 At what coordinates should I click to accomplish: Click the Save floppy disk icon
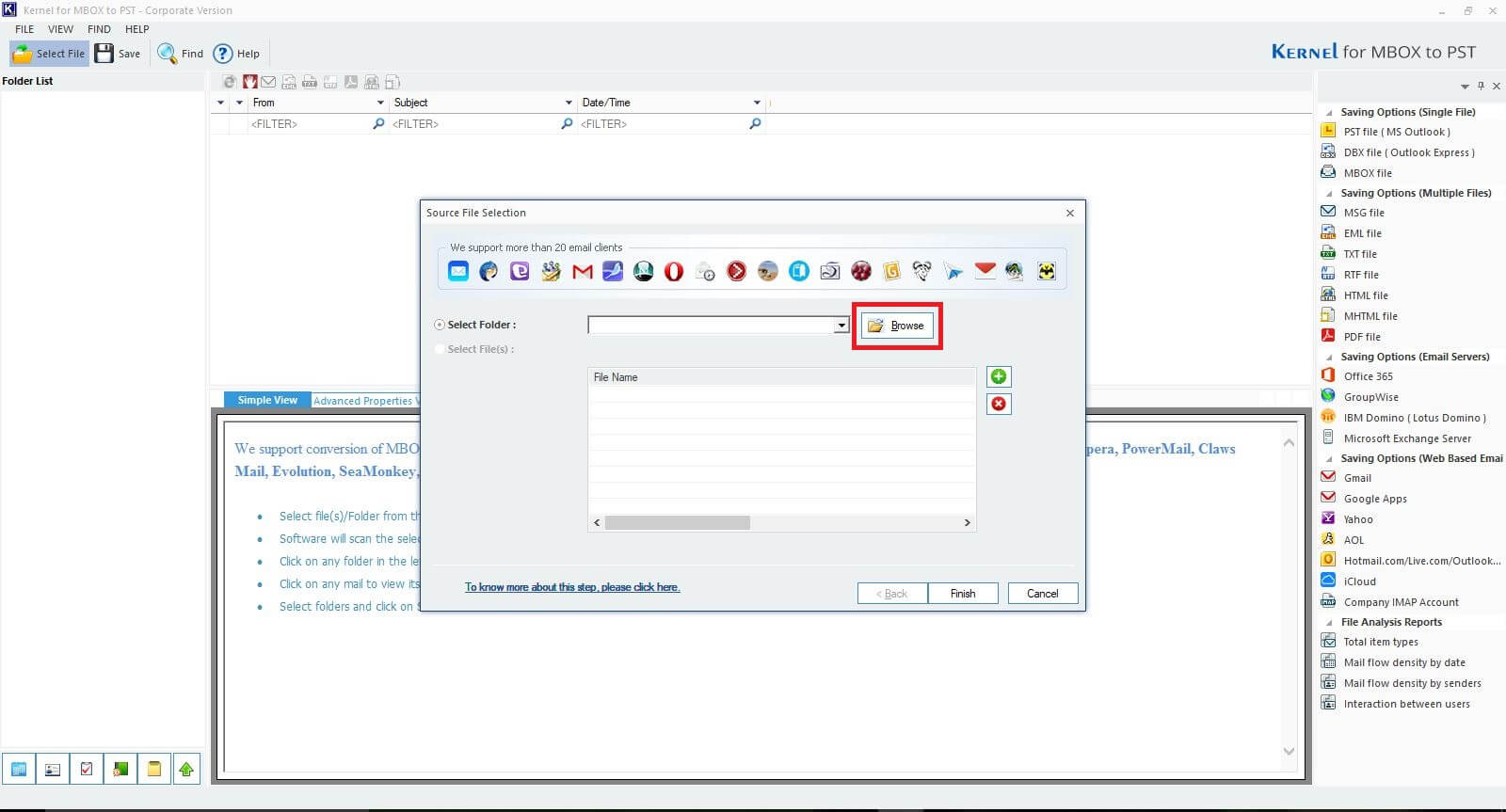pos(104,53)
